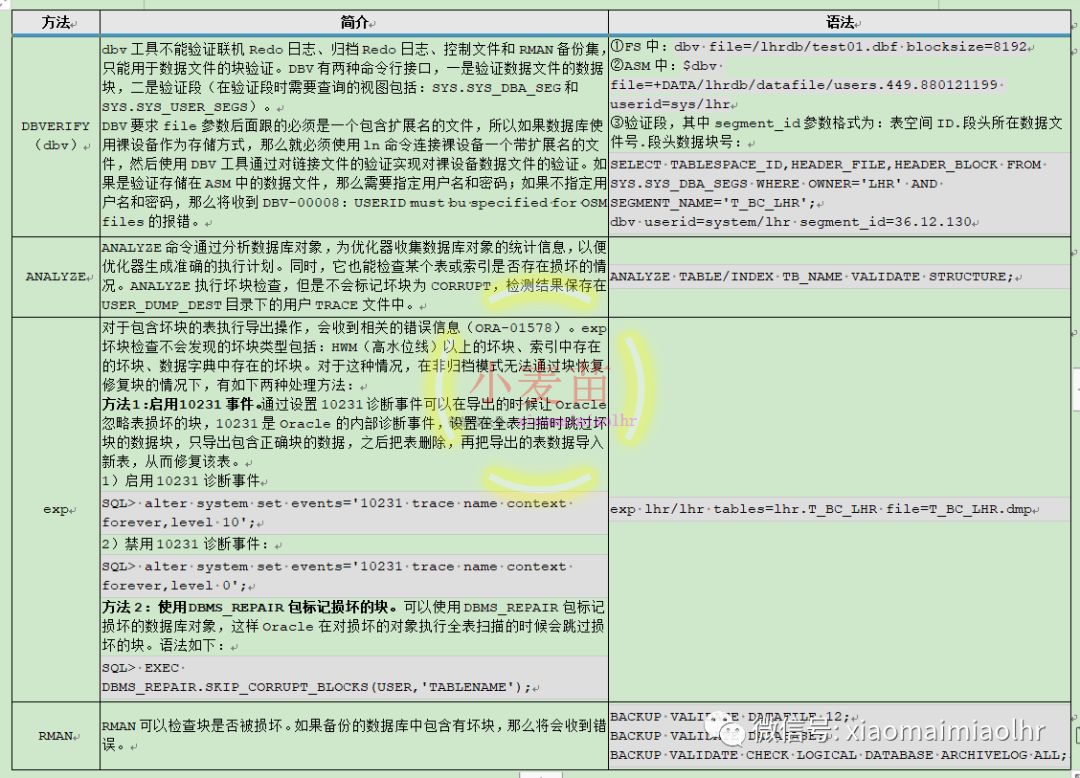
Task: Select the ANALYZE method cell
Action: coord(56,277)
